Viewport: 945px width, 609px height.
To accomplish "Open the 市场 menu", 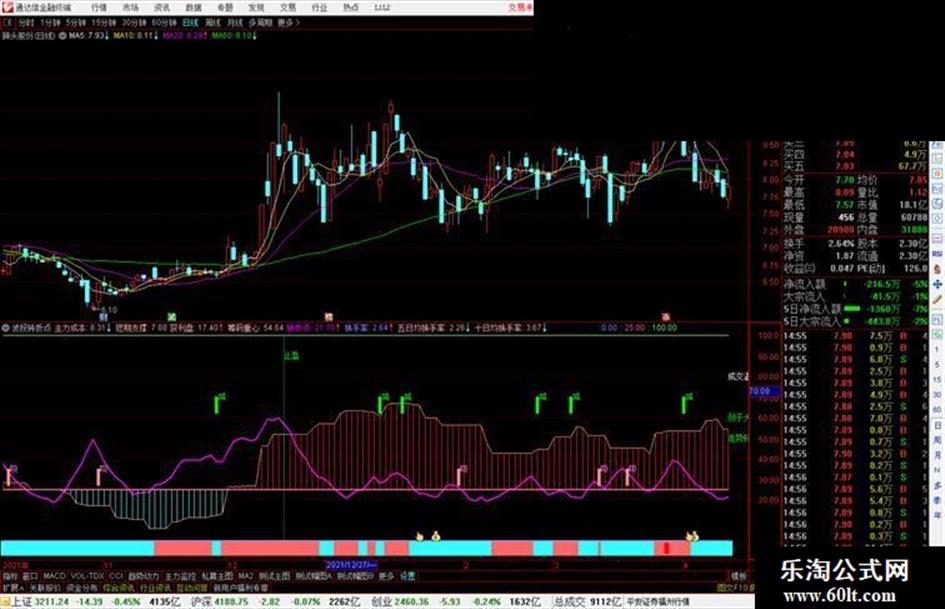I will pyautogui.click(x=130, y=8).
